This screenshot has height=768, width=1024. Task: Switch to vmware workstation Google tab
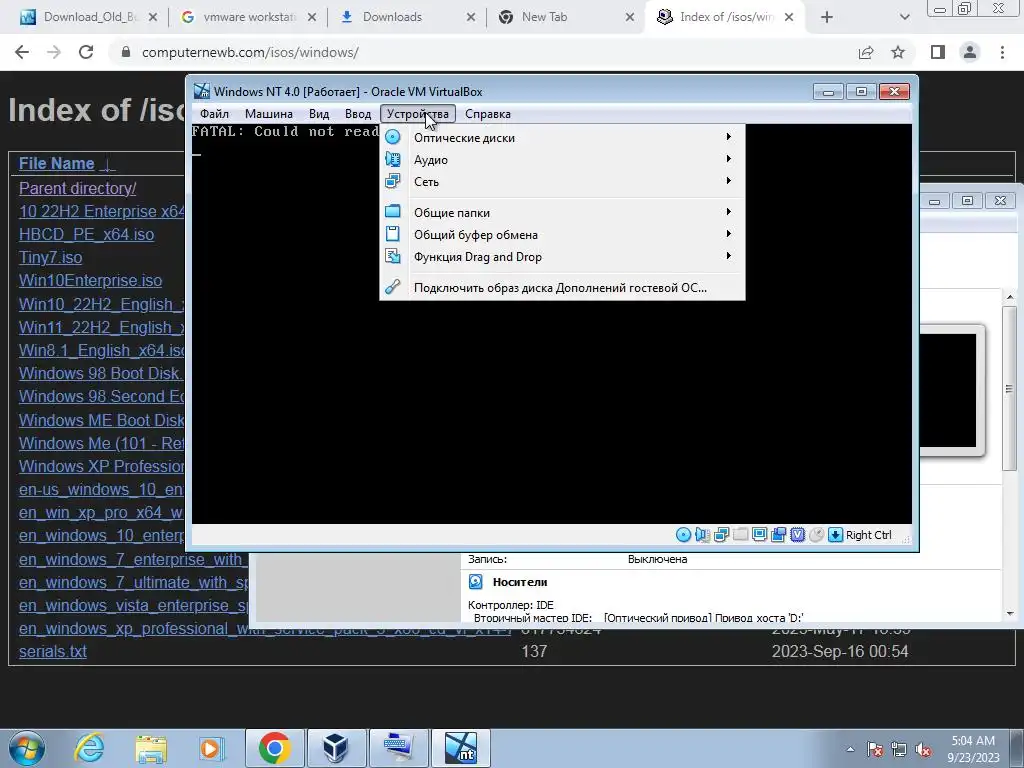coord(249,17)
